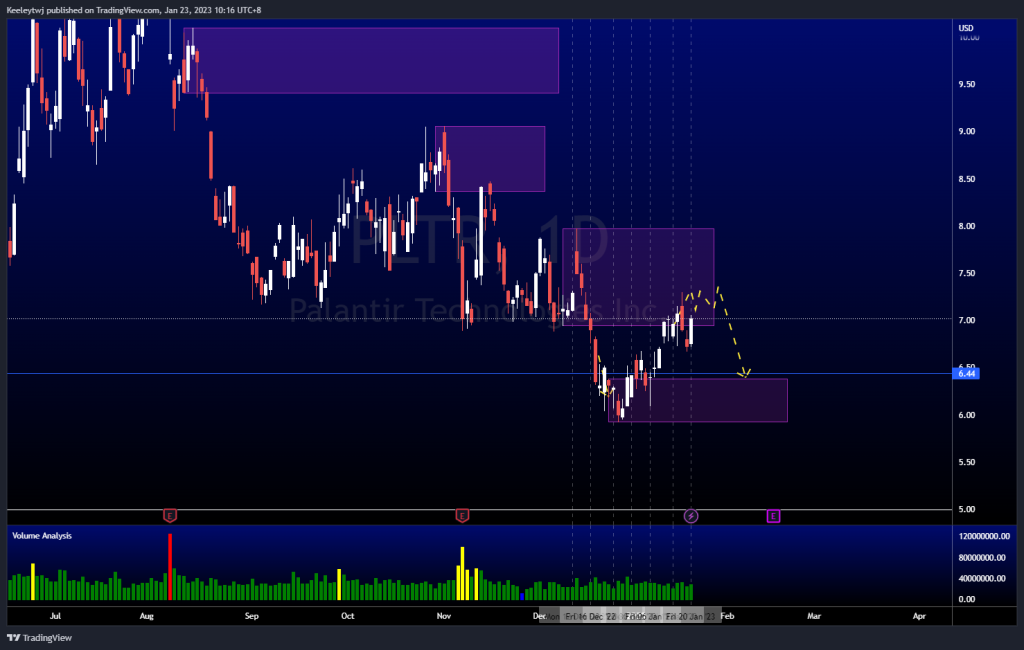
Task: Click the current price label 6.44
Action: coord(966,373)
